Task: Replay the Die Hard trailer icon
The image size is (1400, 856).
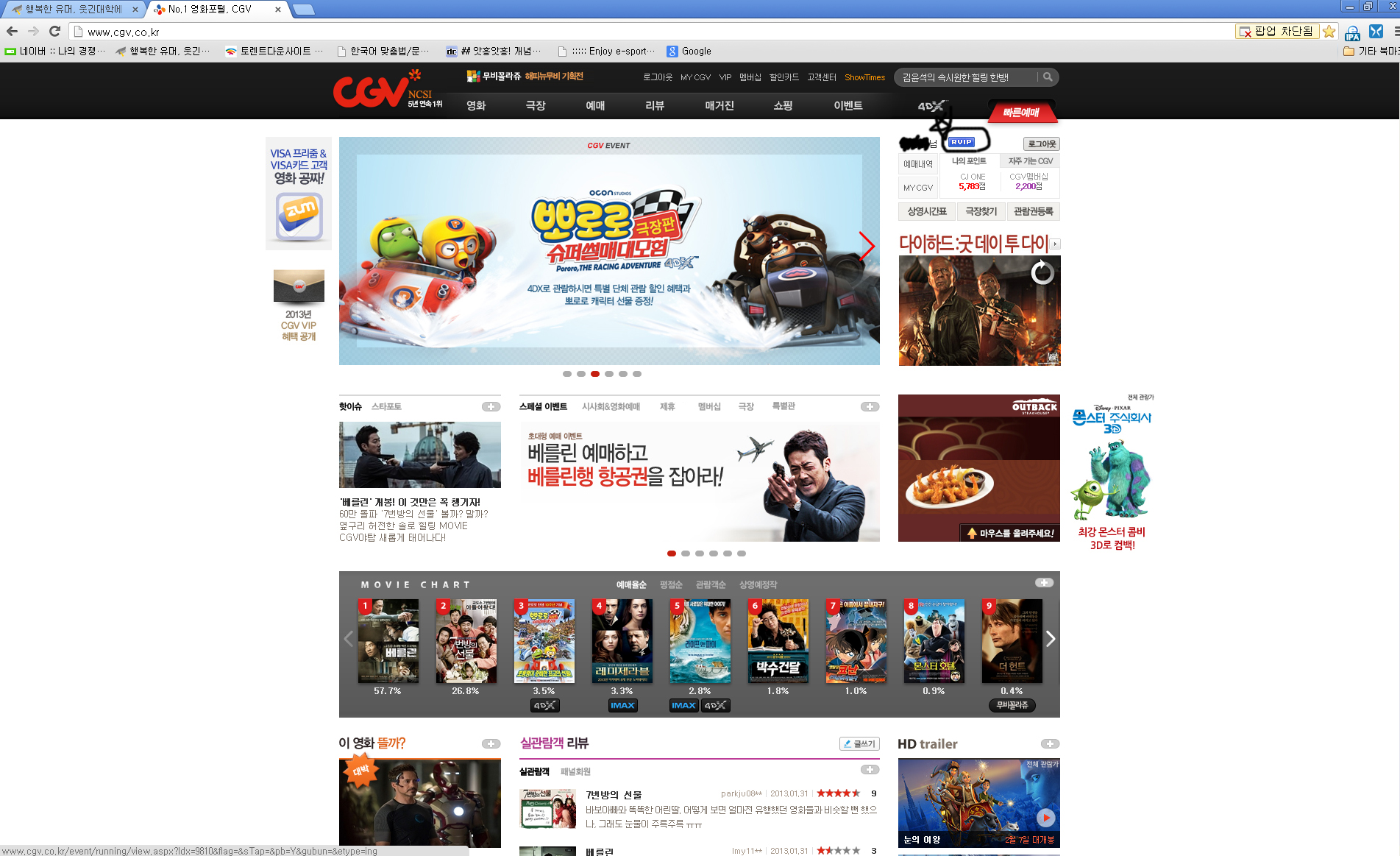Action: 1042,273
